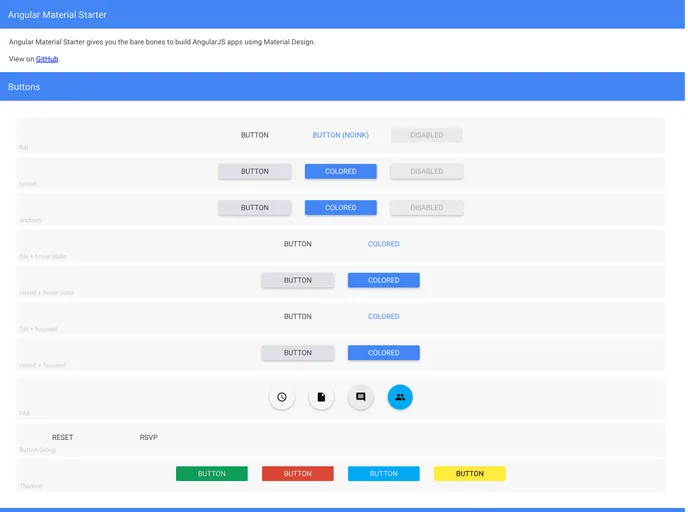This screenshot has width=688, height=512.
Task: Click the RESET button
Action: click(62, 437)
